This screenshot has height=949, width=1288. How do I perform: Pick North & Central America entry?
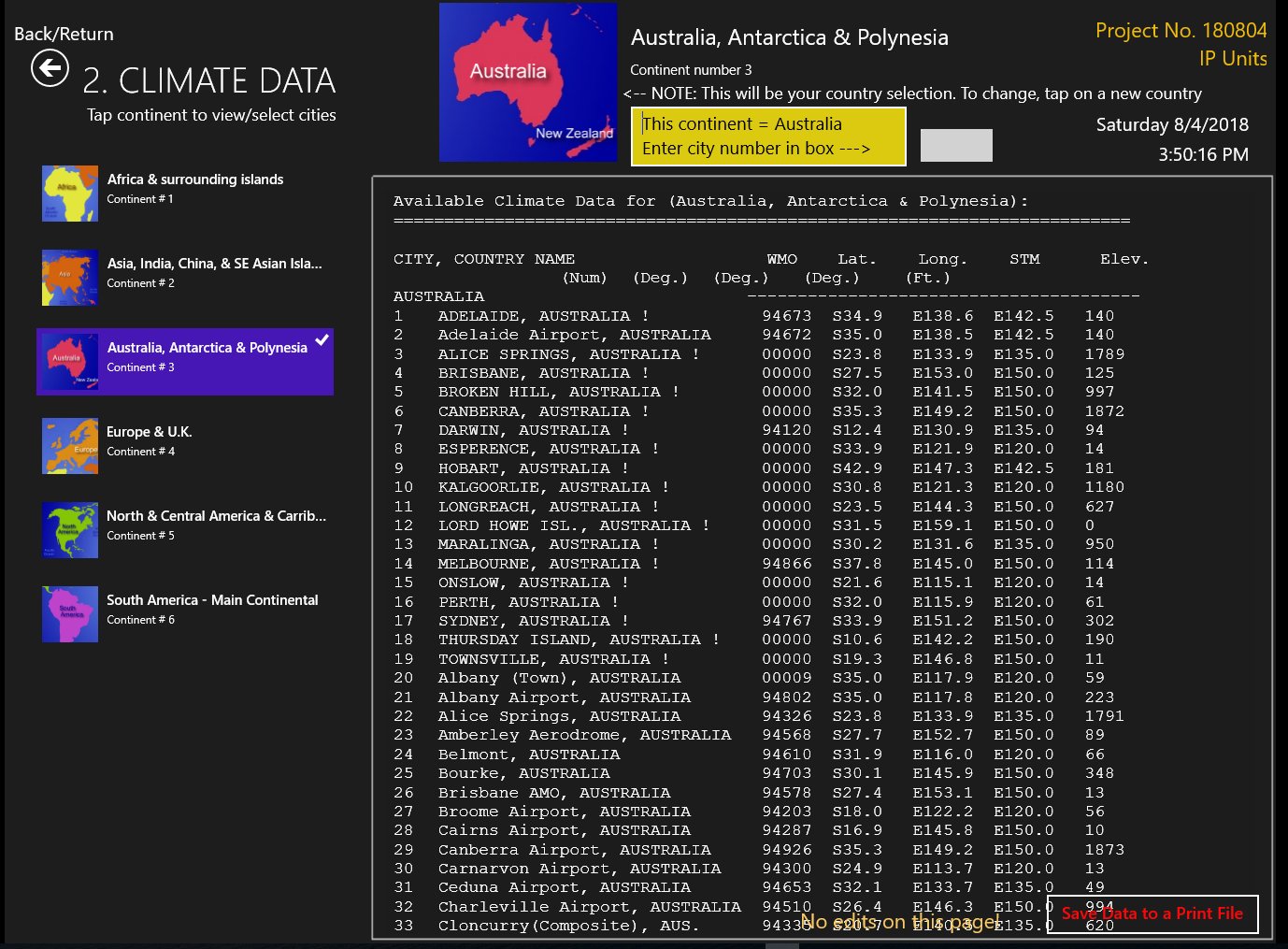[216, 516]
